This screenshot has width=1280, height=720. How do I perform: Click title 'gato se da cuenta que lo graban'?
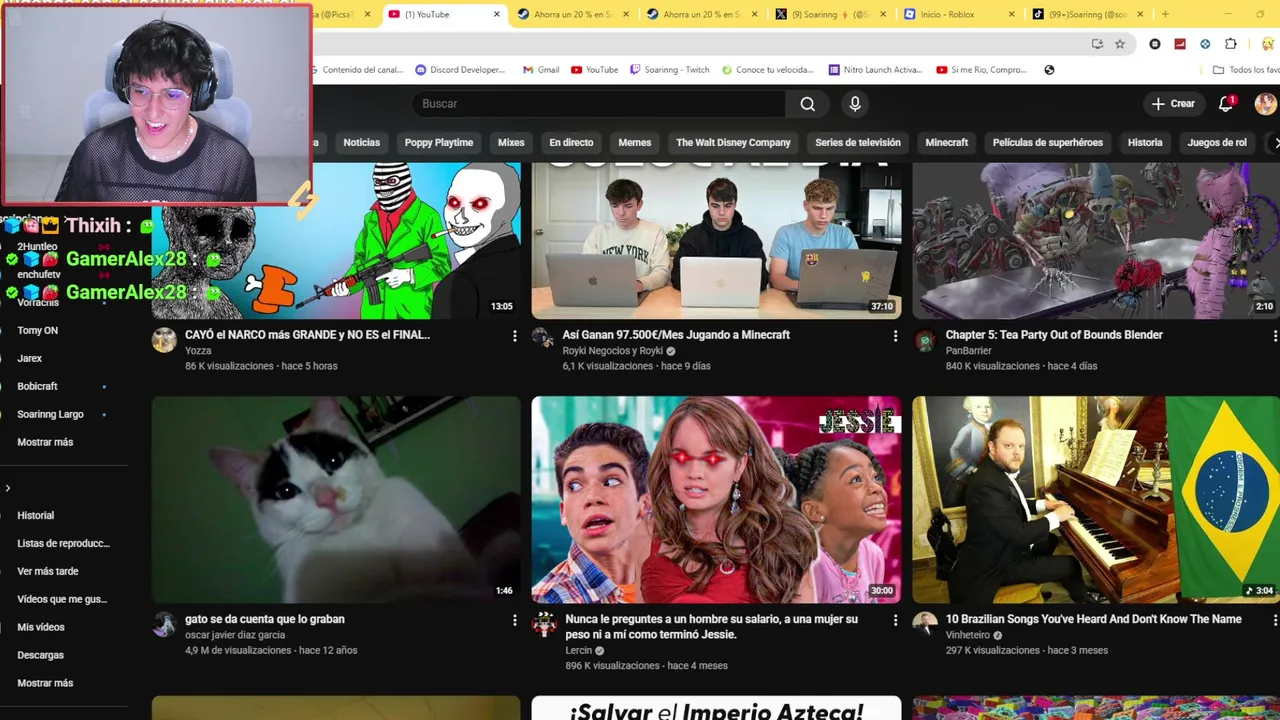pos(264,619)
